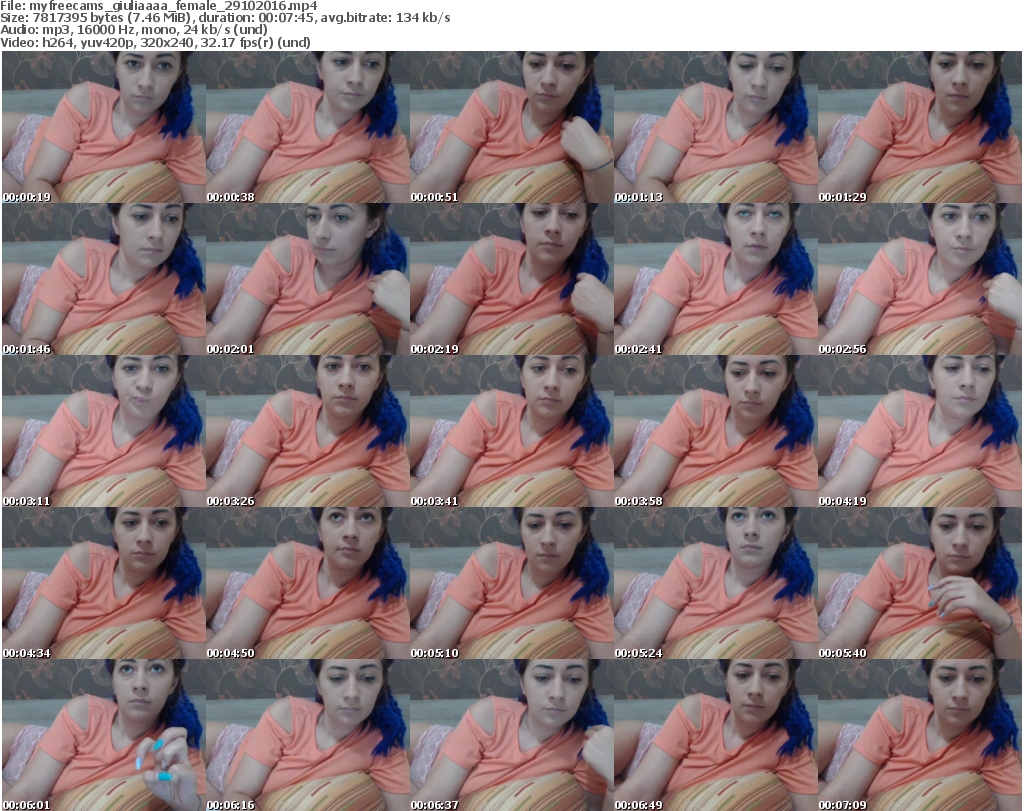Viewport: 1024px width, 811px height.
Task: Click the Size and duration info line
Action: pyautogui.click(x=225, y=18)
